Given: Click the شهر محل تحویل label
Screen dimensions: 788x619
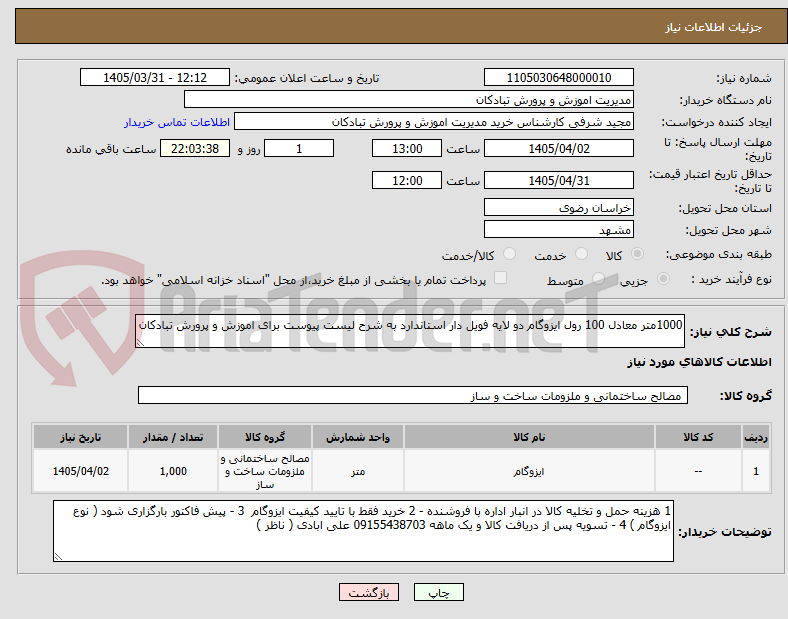Looking at the screenshot, I should (729, 230).
